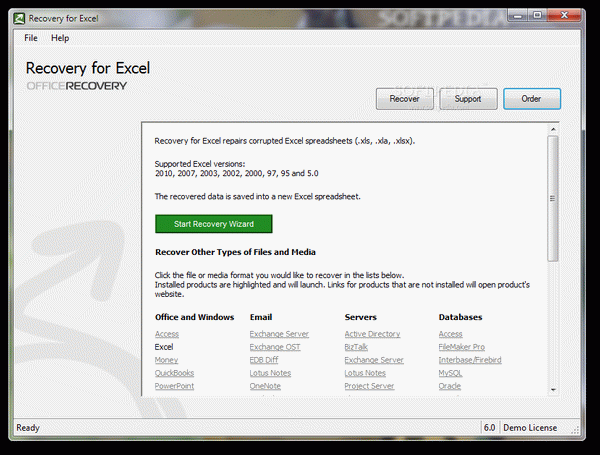This screenshot has width=600, height=455.
Task: Click the Support button
Action: tap(468, 99)
